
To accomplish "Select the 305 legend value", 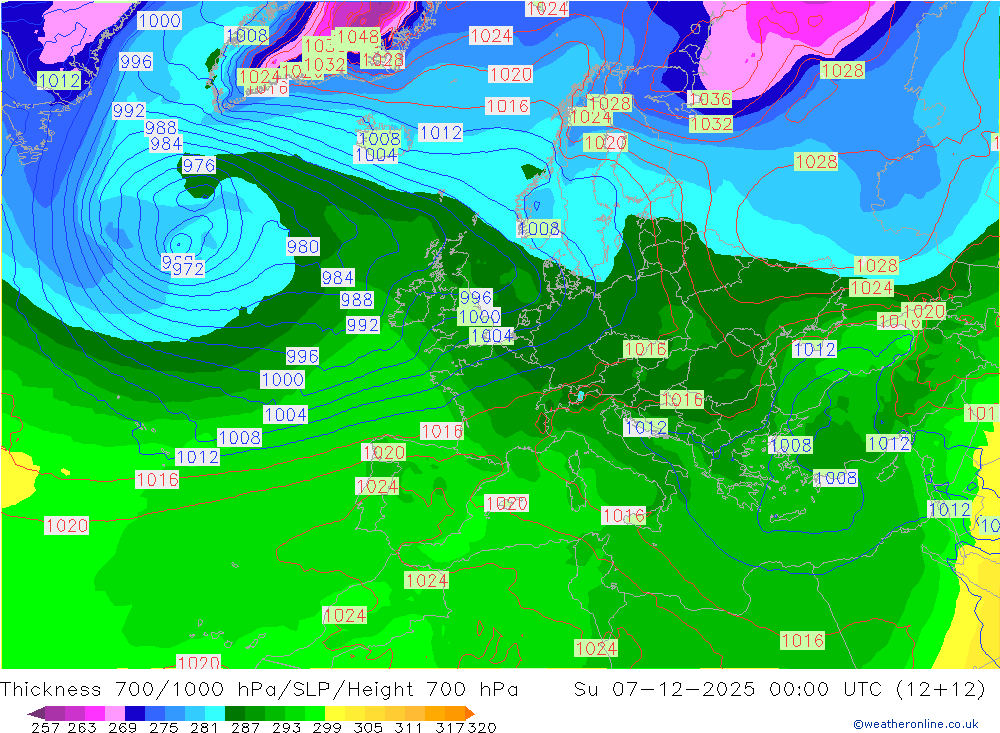I will (x=368, y=727).
